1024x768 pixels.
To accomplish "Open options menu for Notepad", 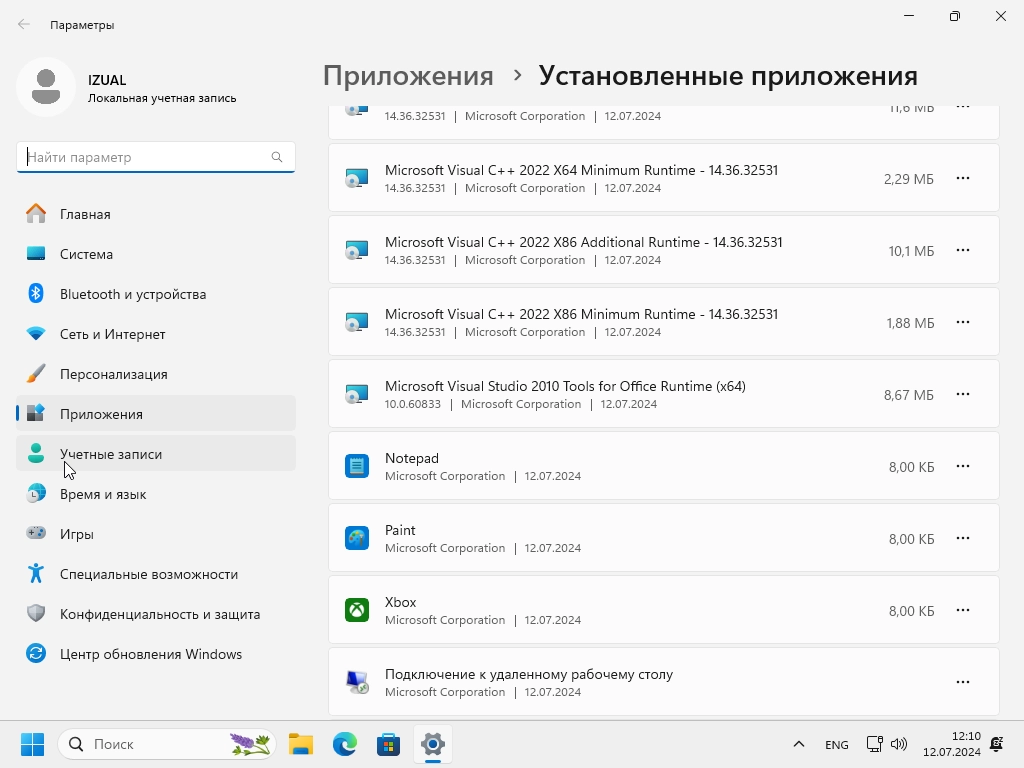I will pyautogui.click(x=963, y=466).
